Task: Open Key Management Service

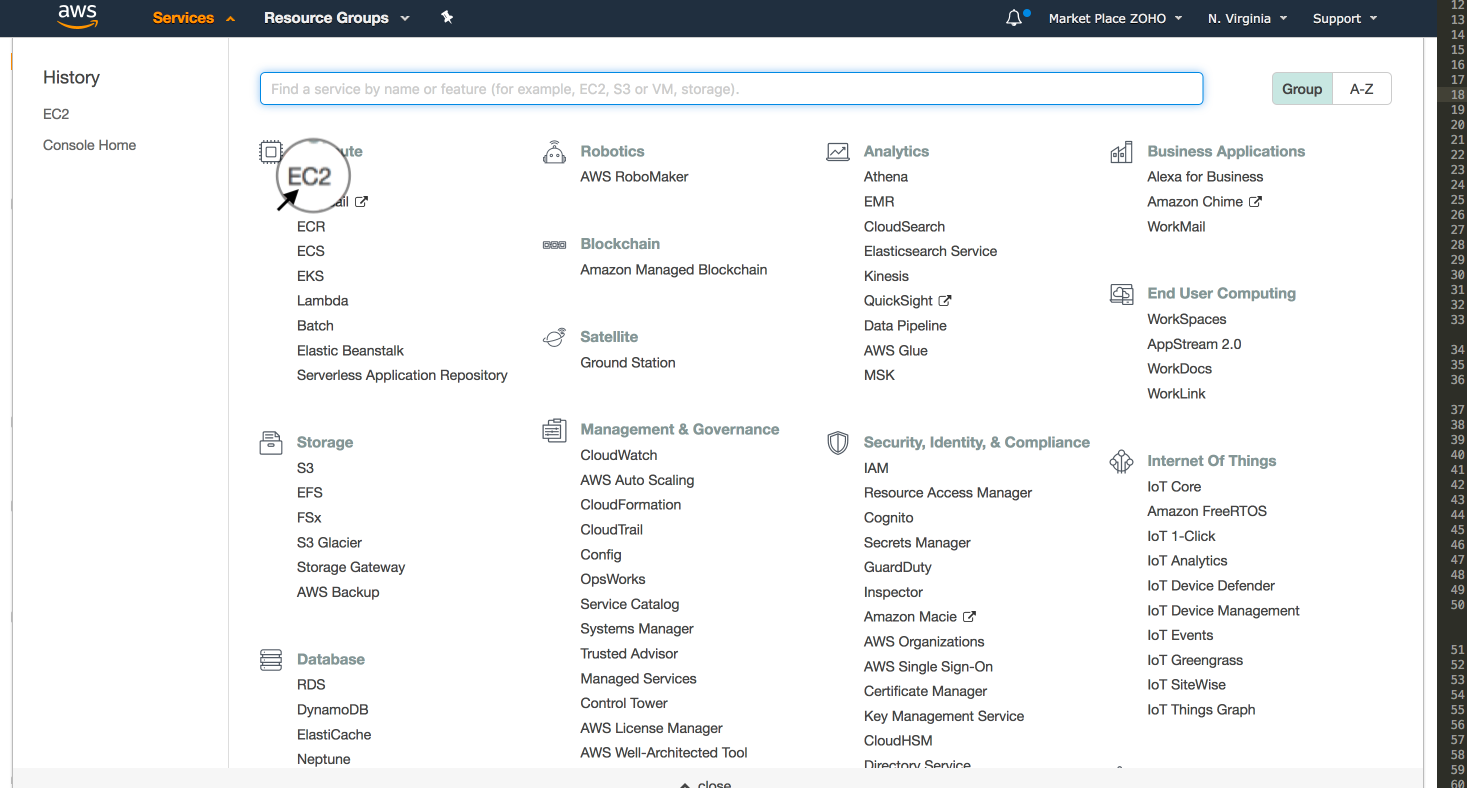Action: tap(944, 716)
